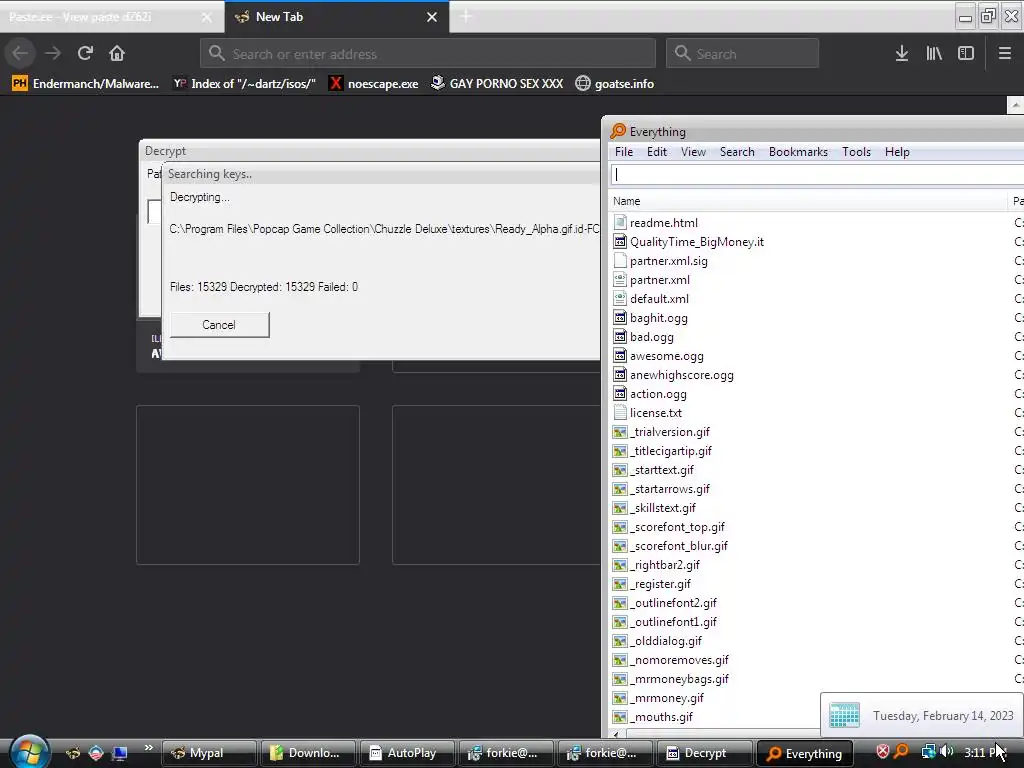1024x768 pixels.
Task: Click the default.xml file icon
Action: click(620, 298)
